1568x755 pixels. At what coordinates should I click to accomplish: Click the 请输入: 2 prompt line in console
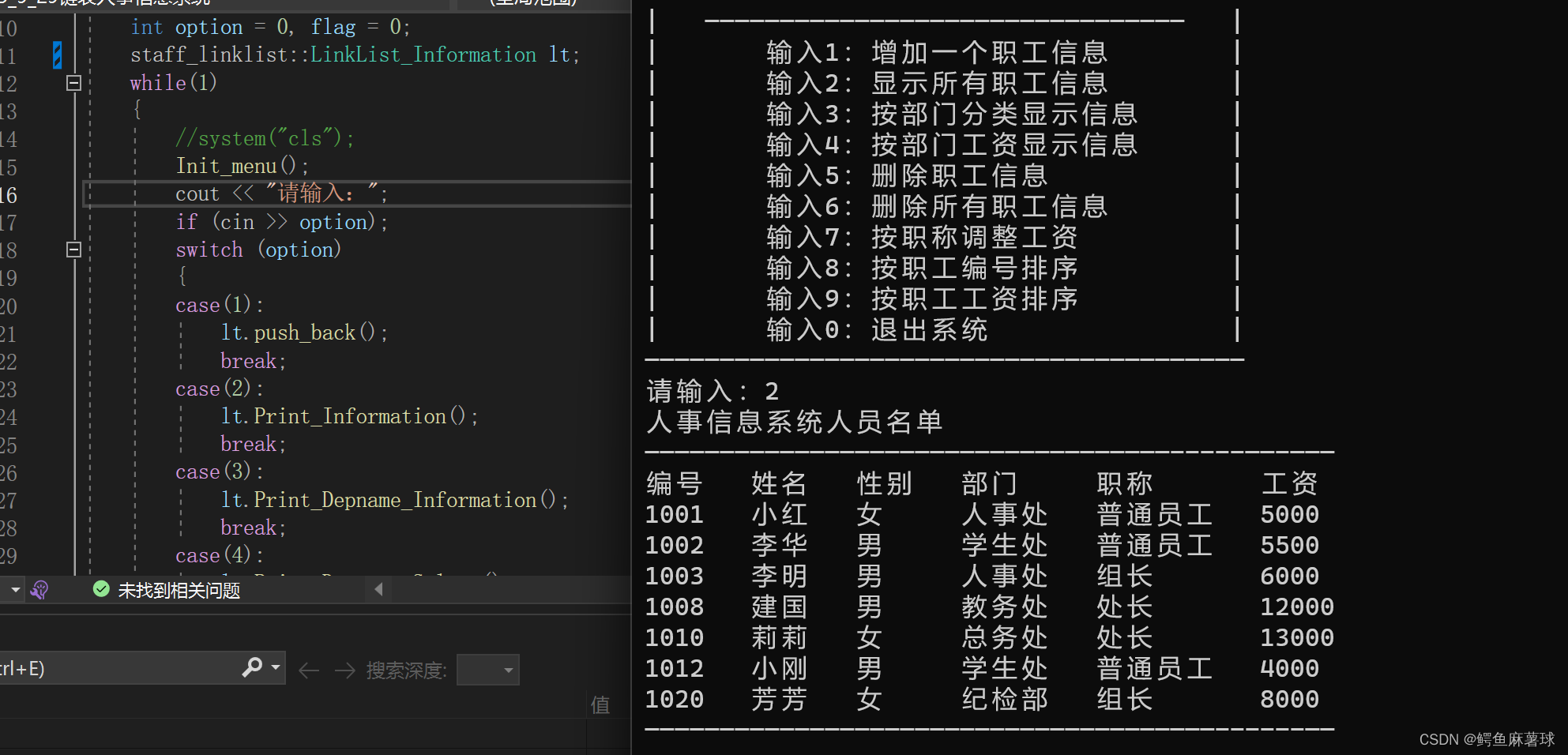[x=713, y=392]
